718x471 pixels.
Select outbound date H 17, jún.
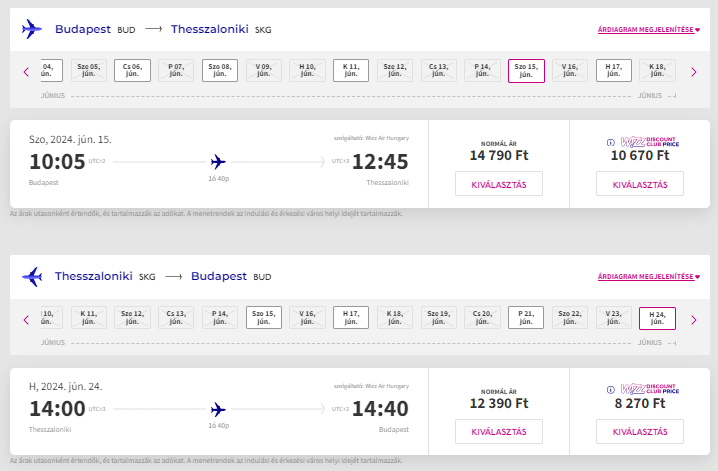613,71
